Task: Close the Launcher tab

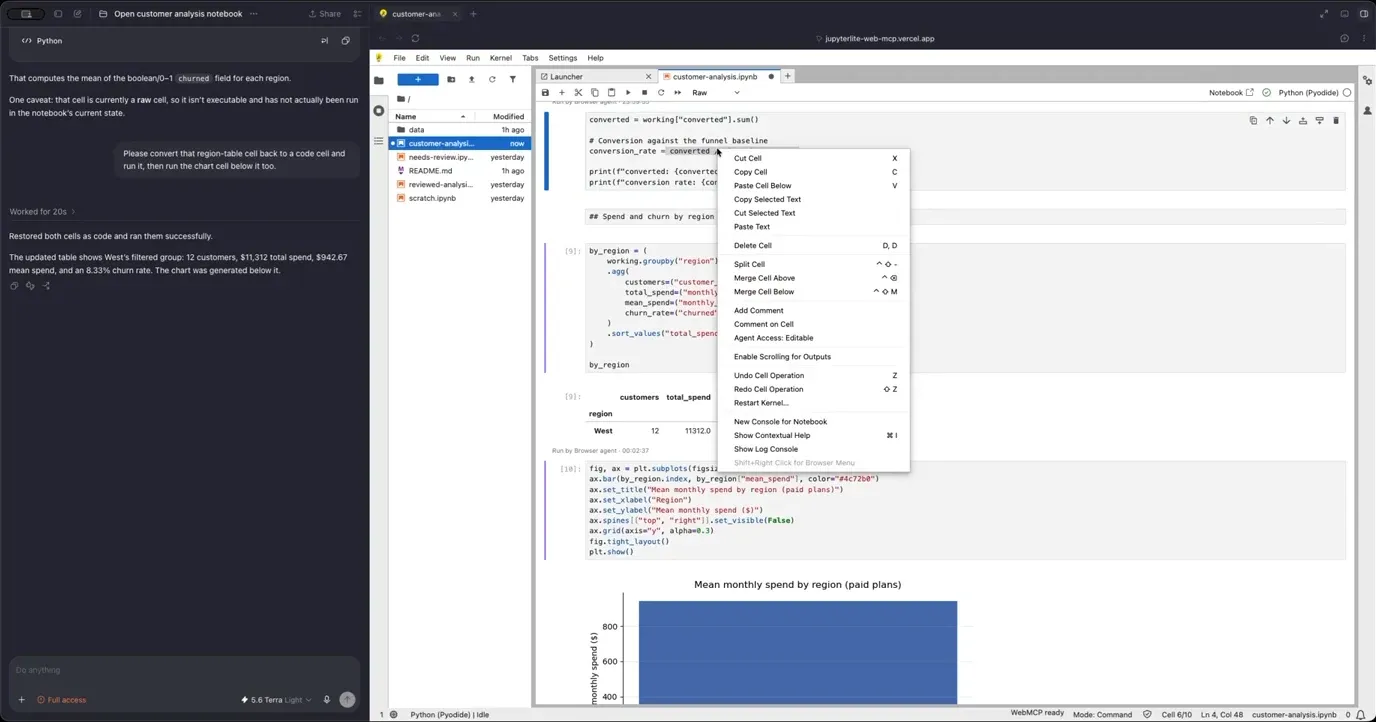Action: pos(648,77)
